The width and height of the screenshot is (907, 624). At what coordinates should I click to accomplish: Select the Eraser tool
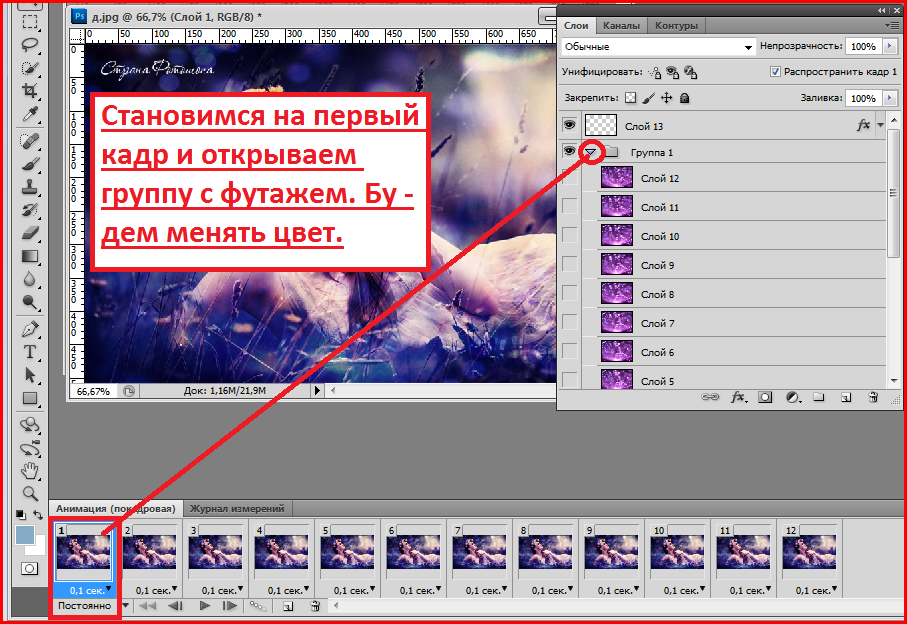[x=30, y=233]
